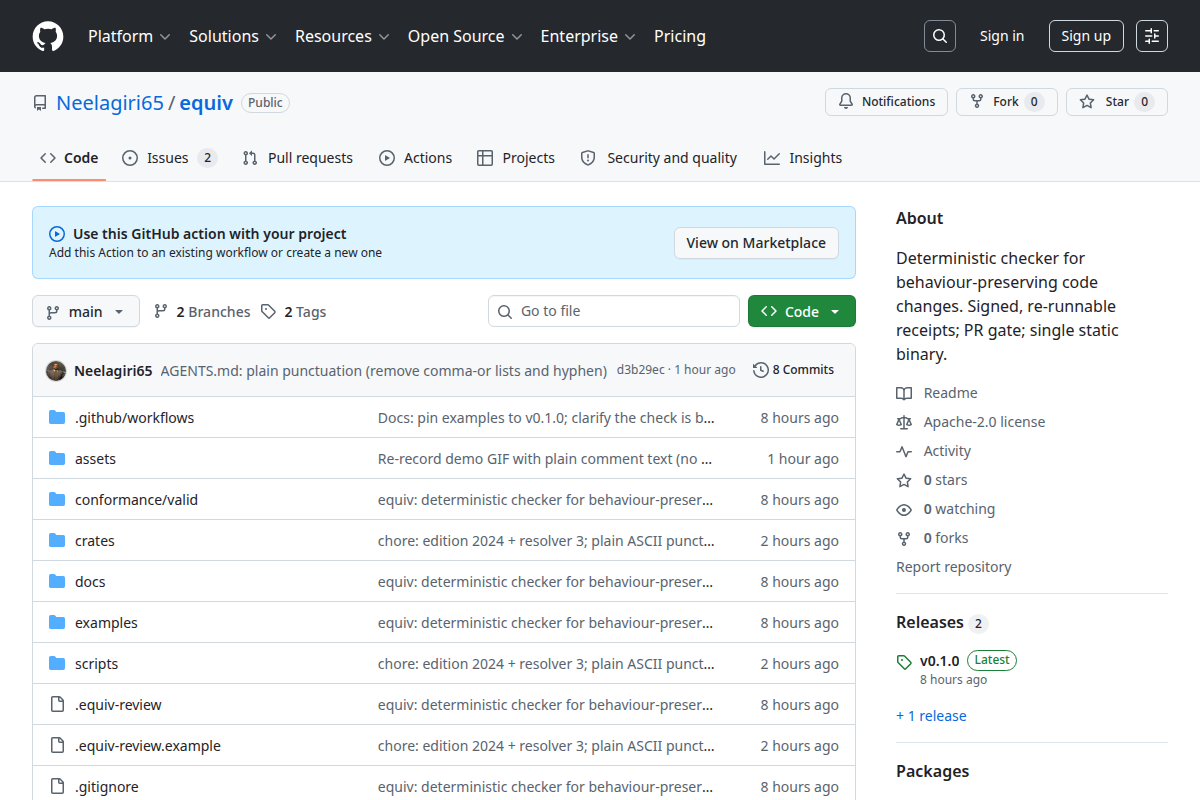Click the pulse icon beside Activity

pyautogui.click(x=904, y=451)
